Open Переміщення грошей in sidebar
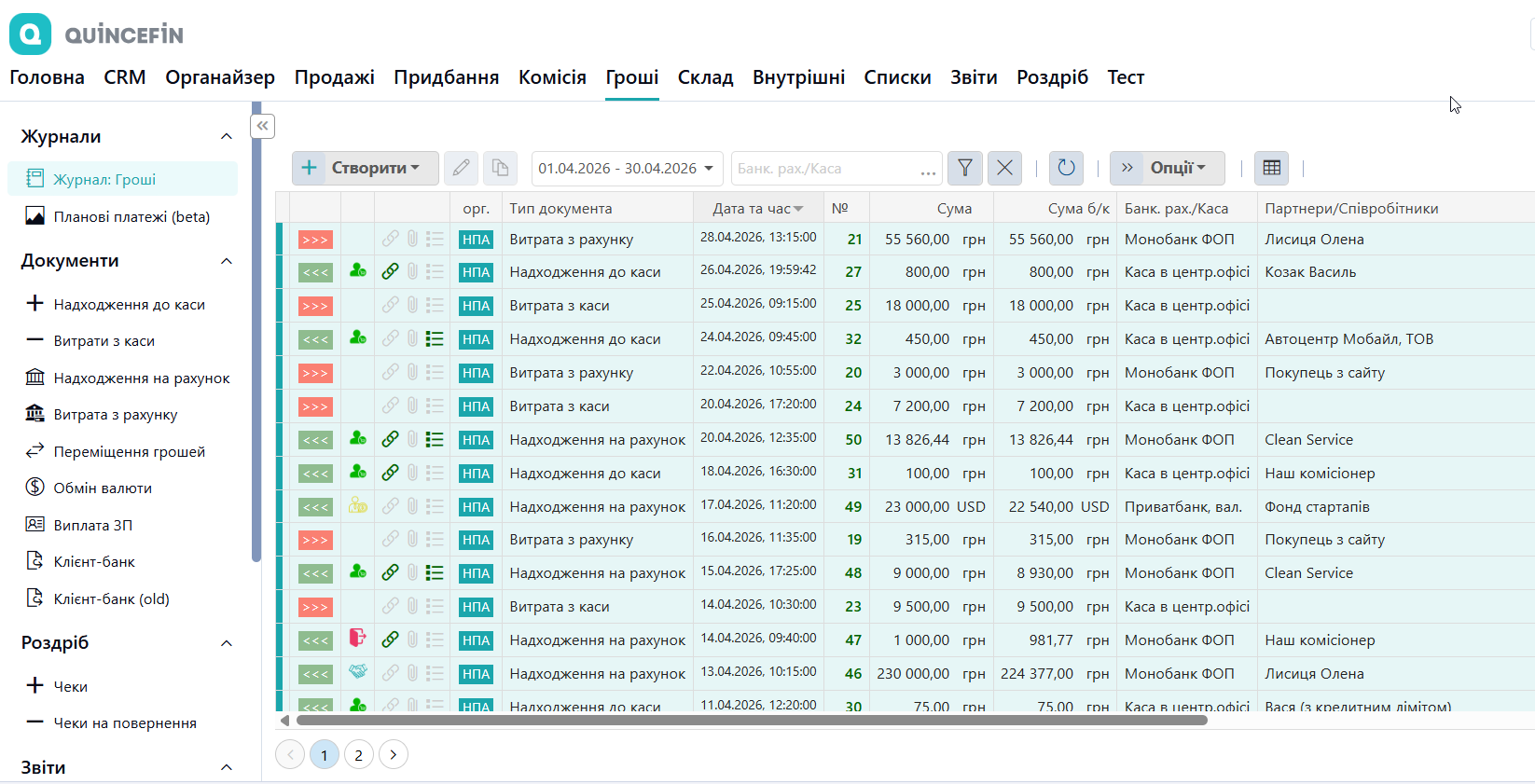This screenshot has width=1535, height=784. (x=116, y=451)
